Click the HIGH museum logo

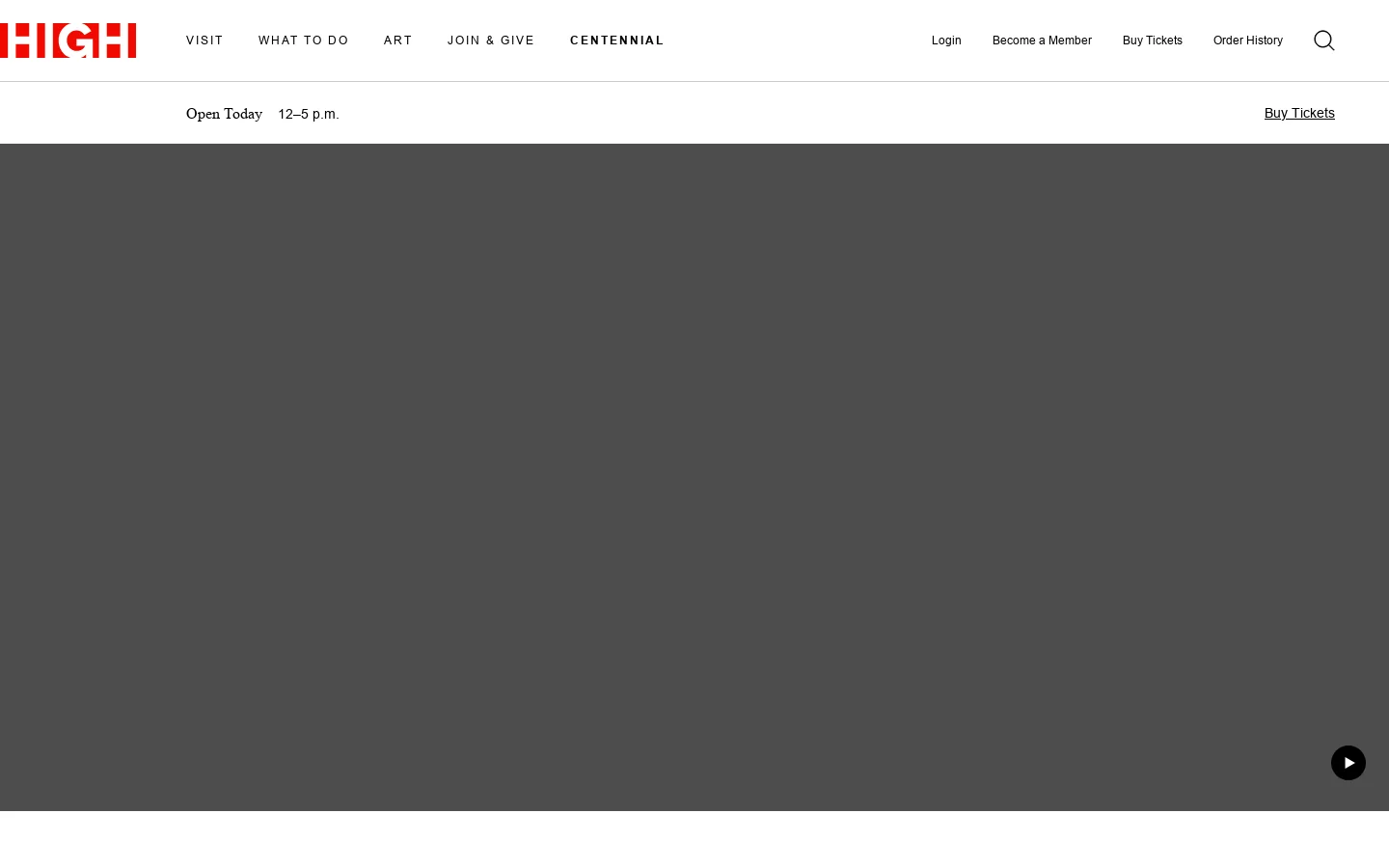click(x=68, y=41)
